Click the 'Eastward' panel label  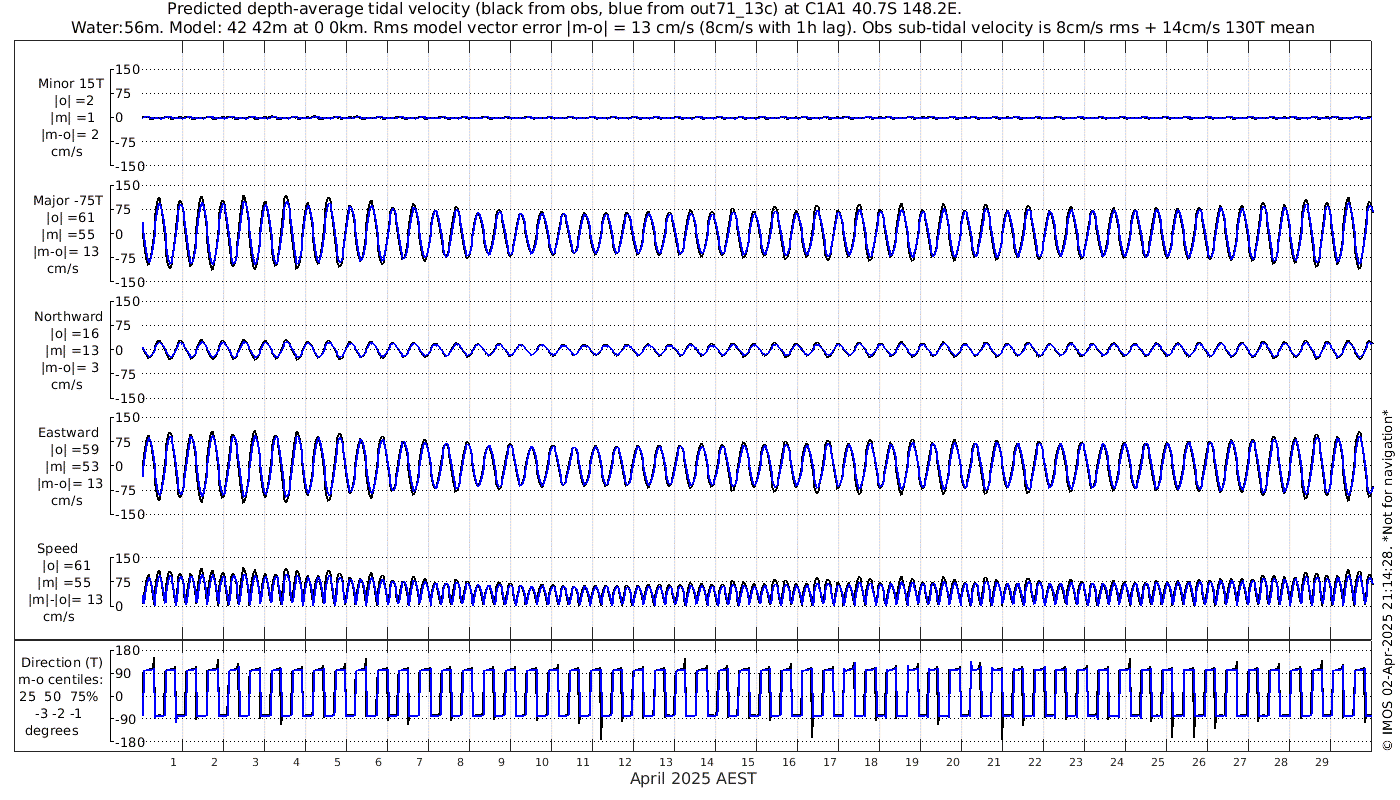pyautogui.click(x=69, y=433)
